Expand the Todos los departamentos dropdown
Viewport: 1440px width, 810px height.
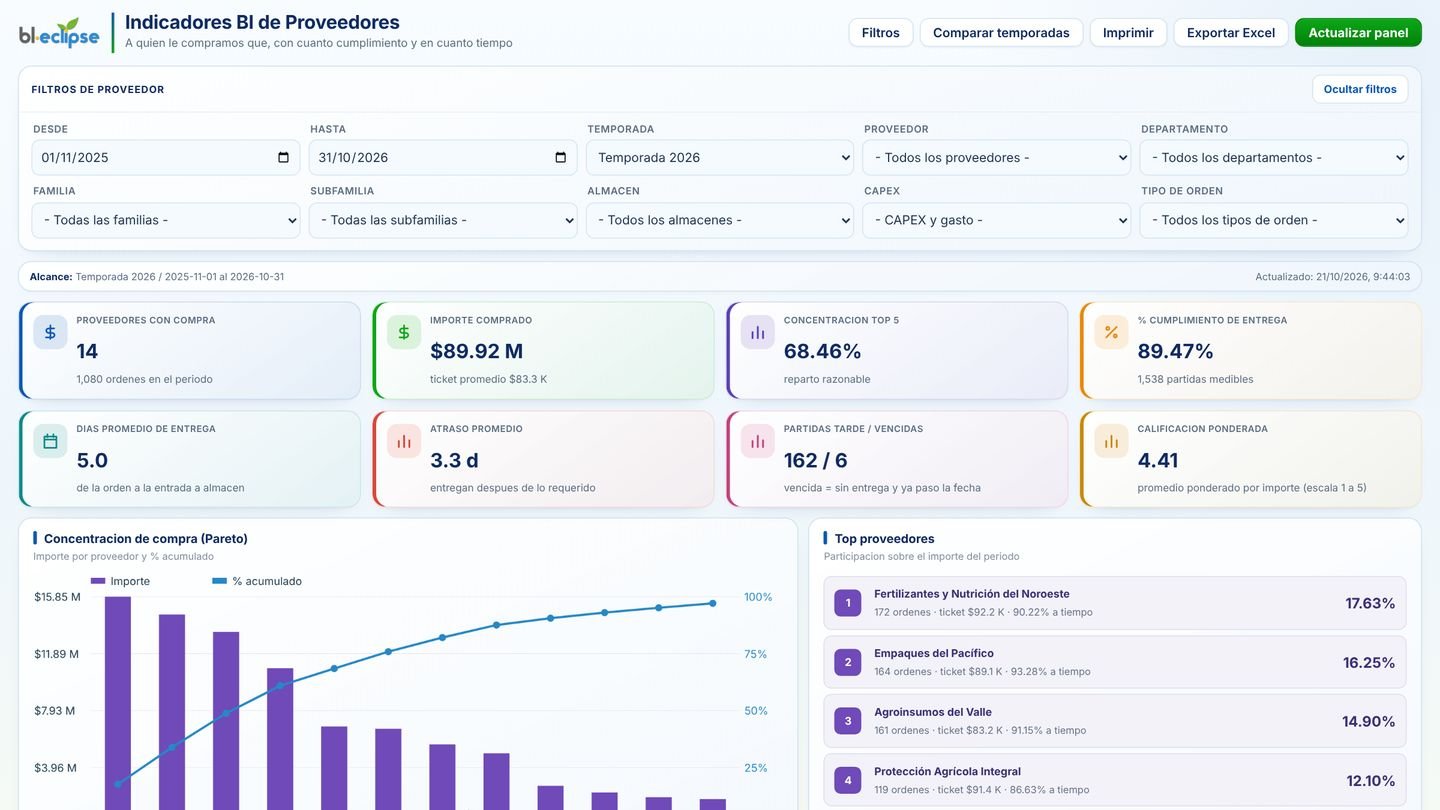pyautogui.click(x=1274, y=158)
